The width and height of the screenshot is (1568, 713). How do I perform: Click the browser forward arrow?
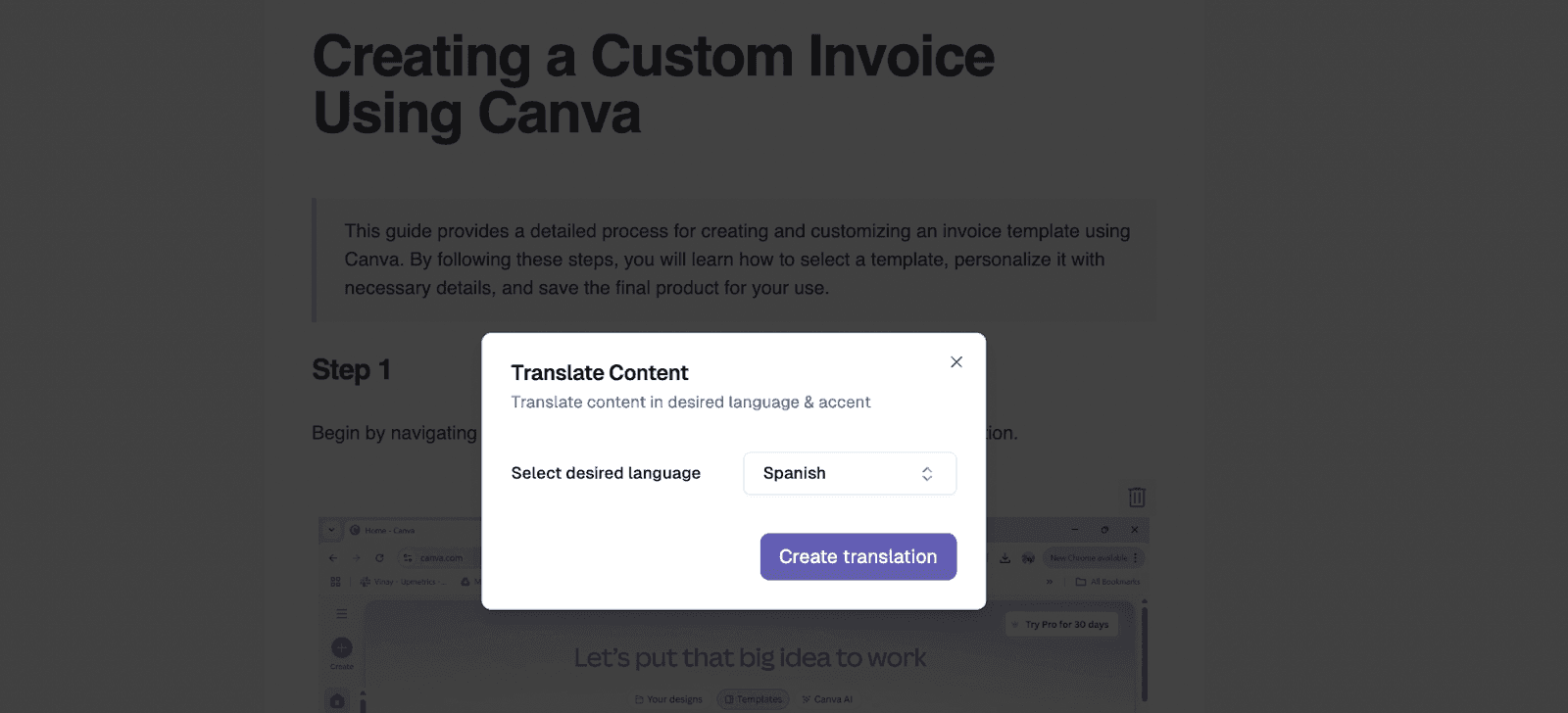point(356,558)
